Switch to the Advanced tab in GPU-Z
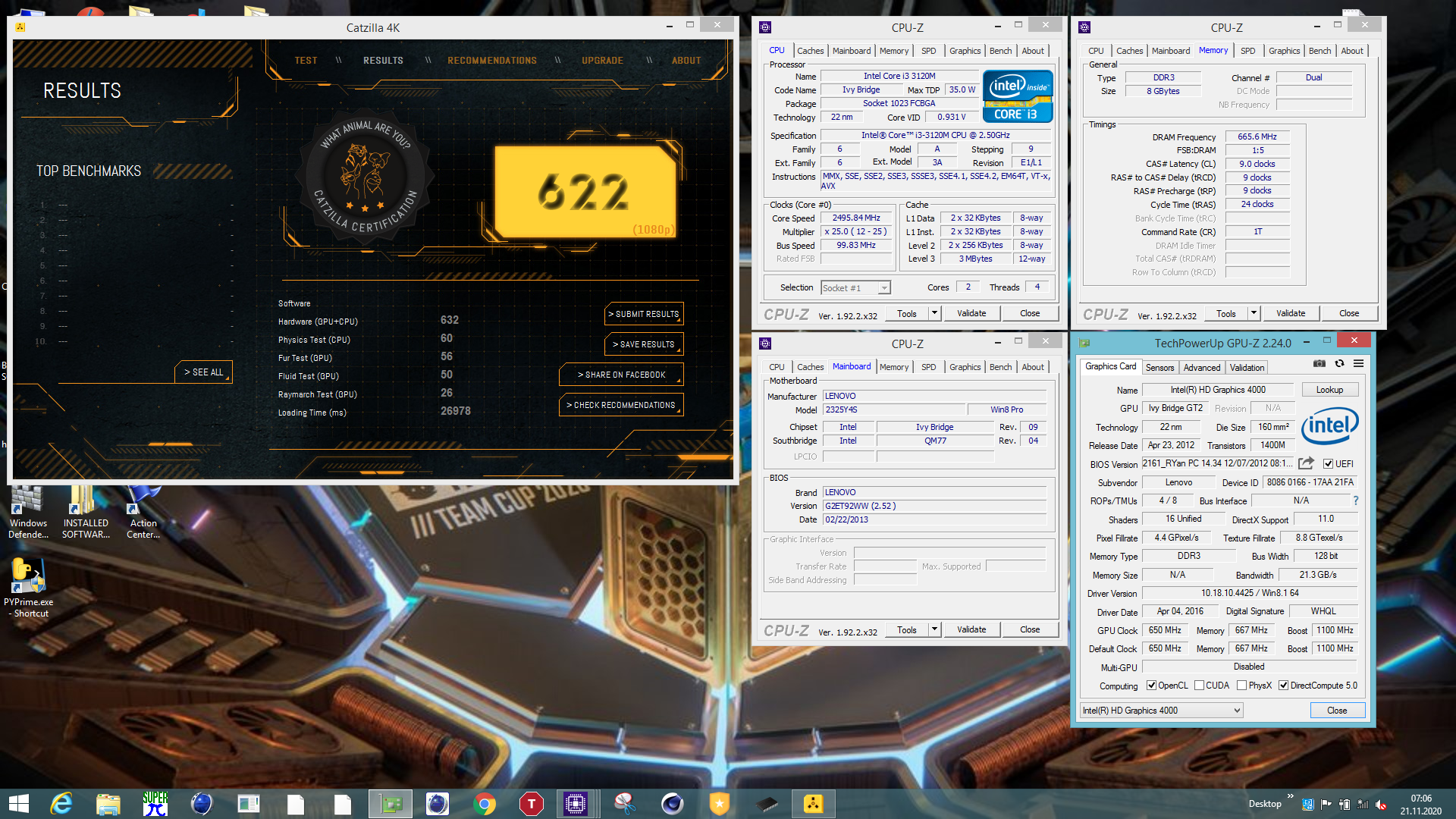Screen dimensions: 1456x819 [x=1202, y=368]
